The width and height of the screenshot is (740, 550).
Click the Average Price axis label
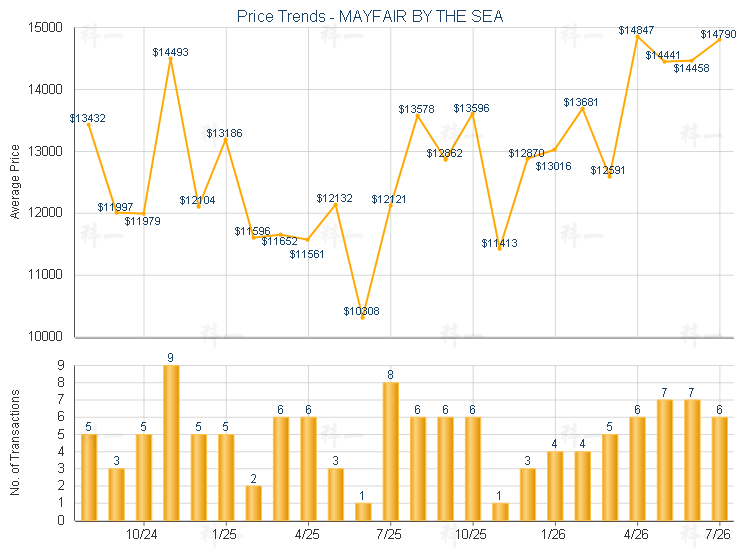pos(15,182)
